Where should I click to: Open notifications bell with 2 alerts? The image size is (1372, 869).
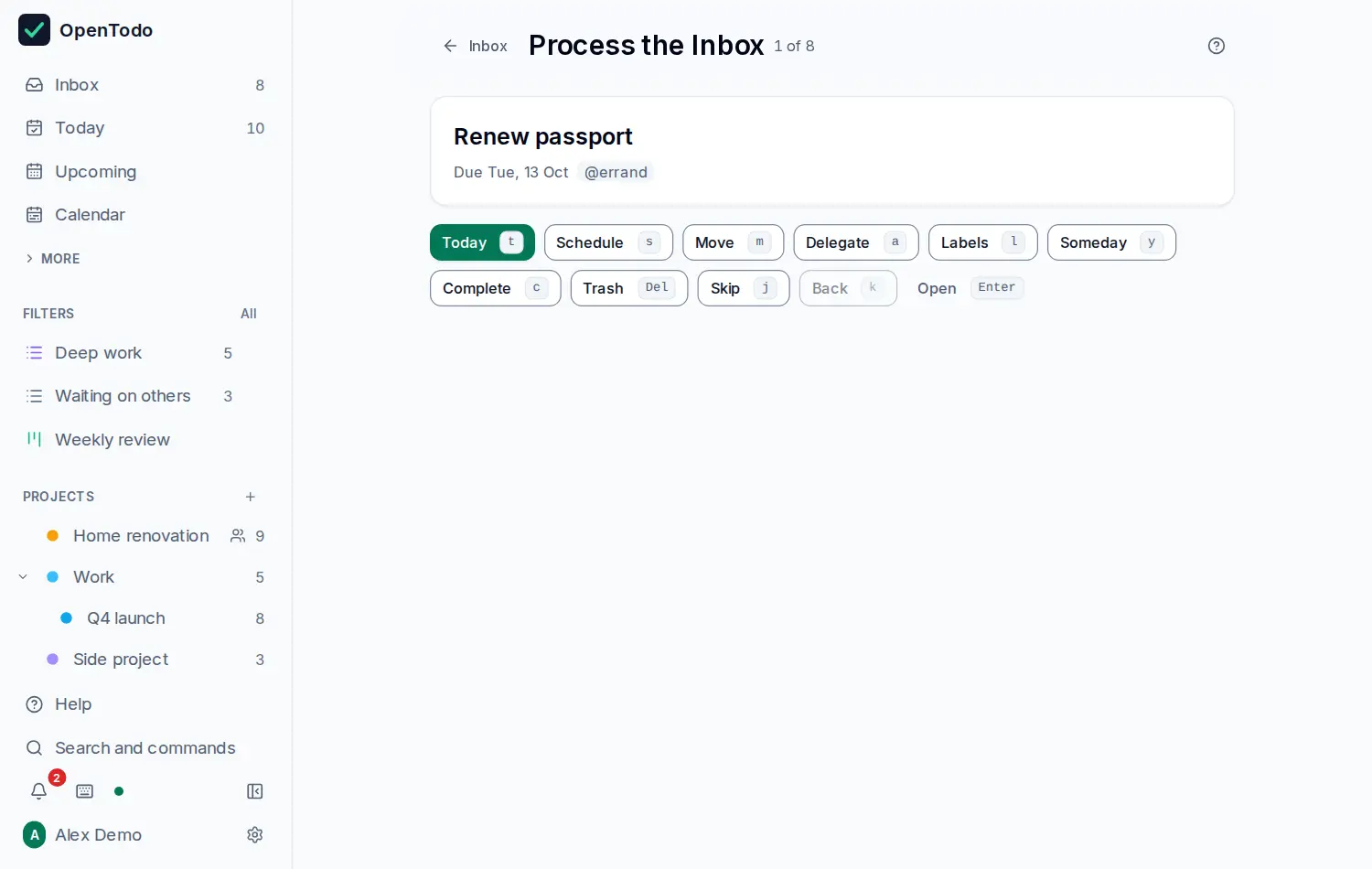pos(39,791)
